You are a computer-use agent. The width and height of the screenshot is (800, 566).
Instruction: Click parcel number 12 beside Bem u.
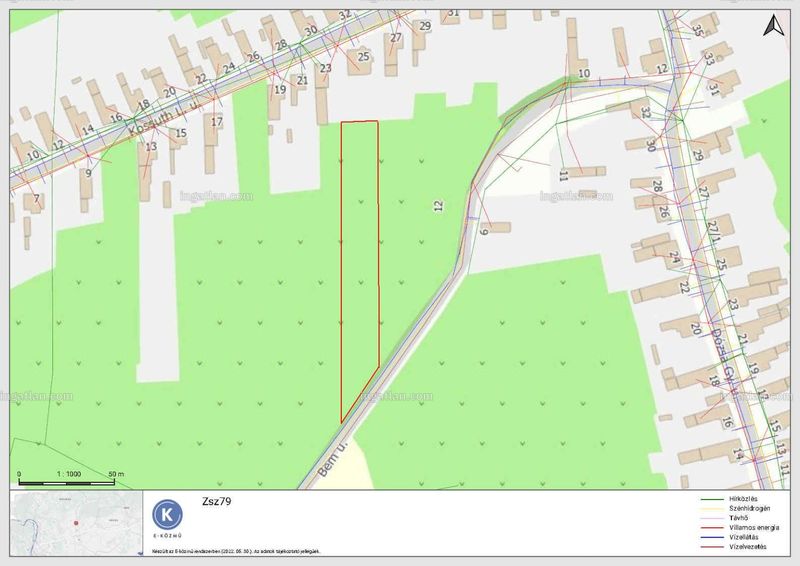[x=438, y=206]
